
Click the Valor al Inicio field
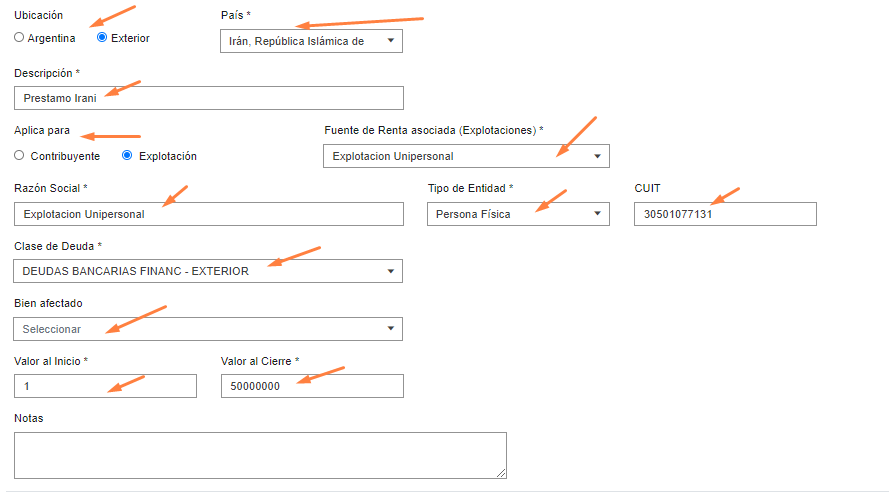pyautogui.click(x=105, y=386)
